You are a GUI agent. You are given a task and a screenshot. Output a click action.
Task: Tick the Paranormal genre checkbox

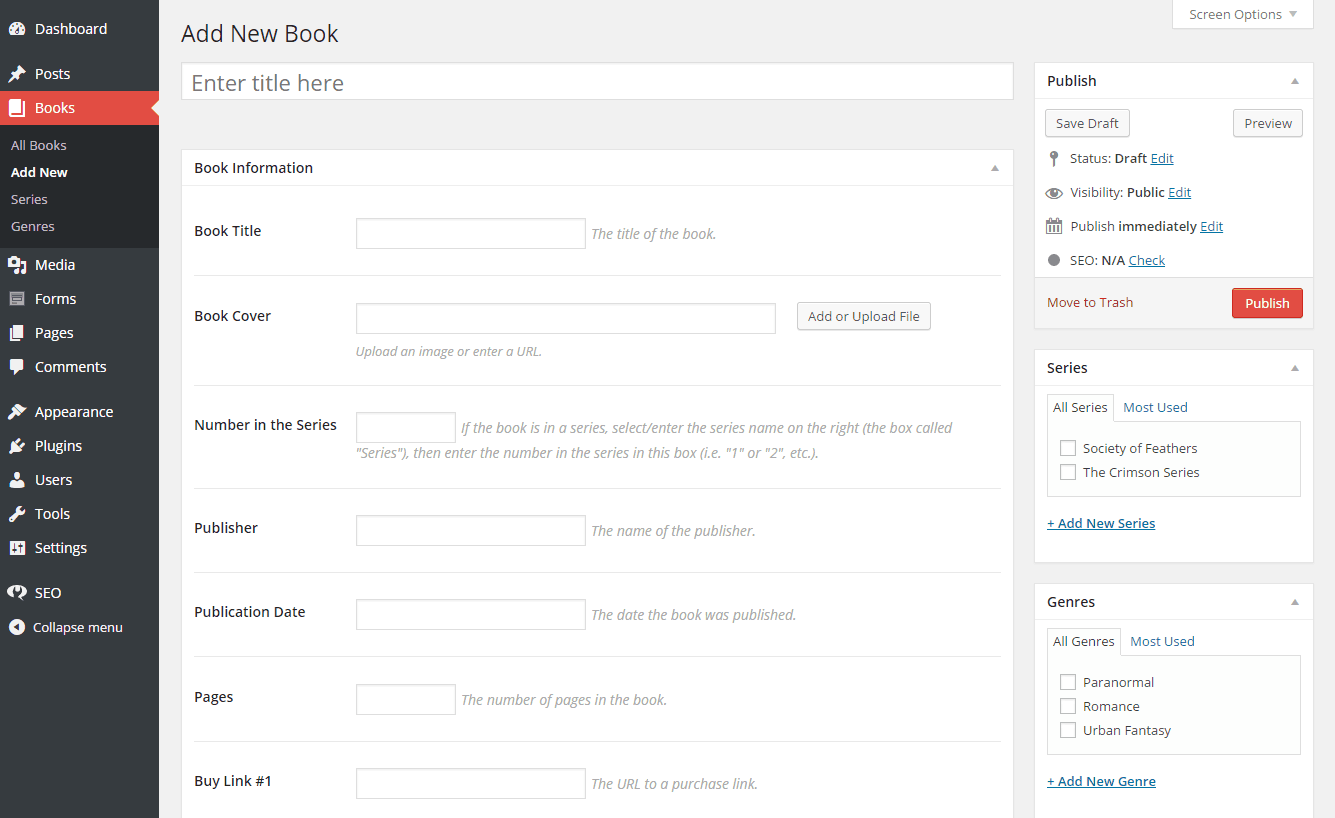click(1068, 682)
